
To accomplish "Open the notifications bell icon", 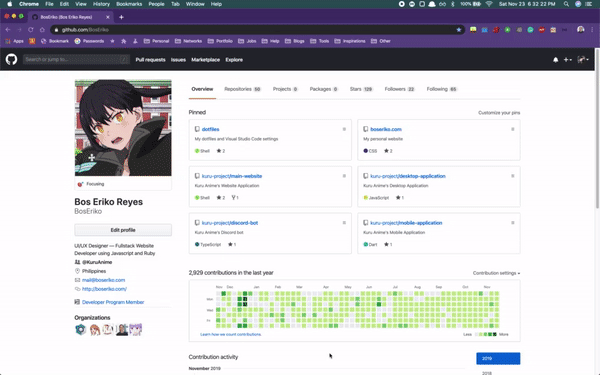I will coord(555,60).
